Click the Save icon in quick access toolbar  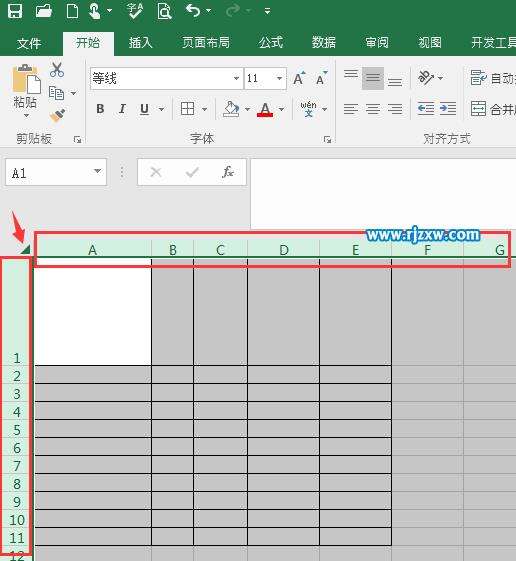pos(15,11)
